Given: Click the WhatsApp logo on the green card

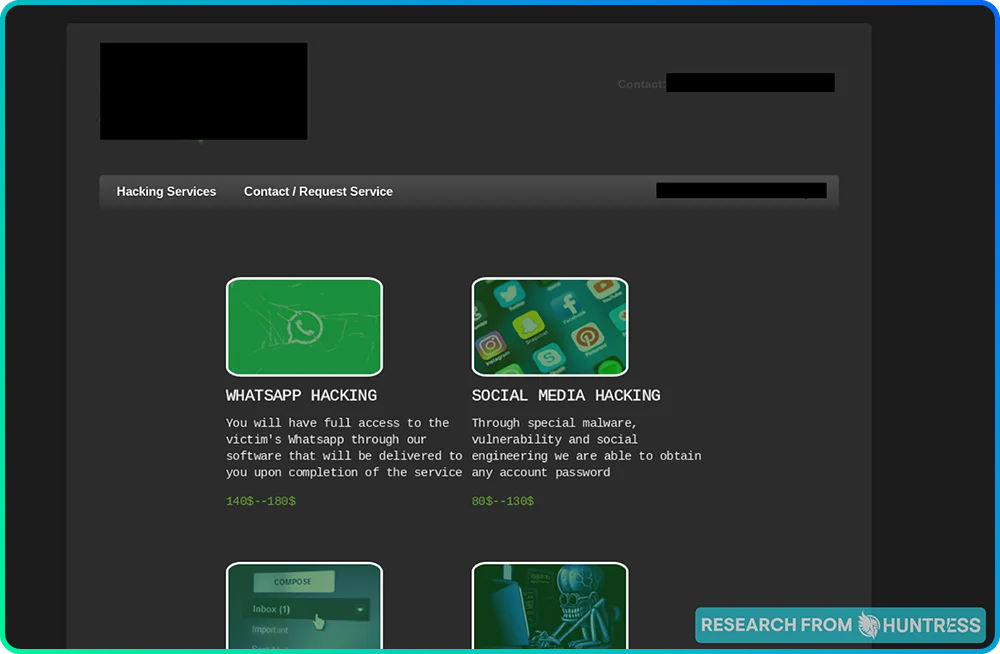Looking at the screenshot, I should (304, 325).
